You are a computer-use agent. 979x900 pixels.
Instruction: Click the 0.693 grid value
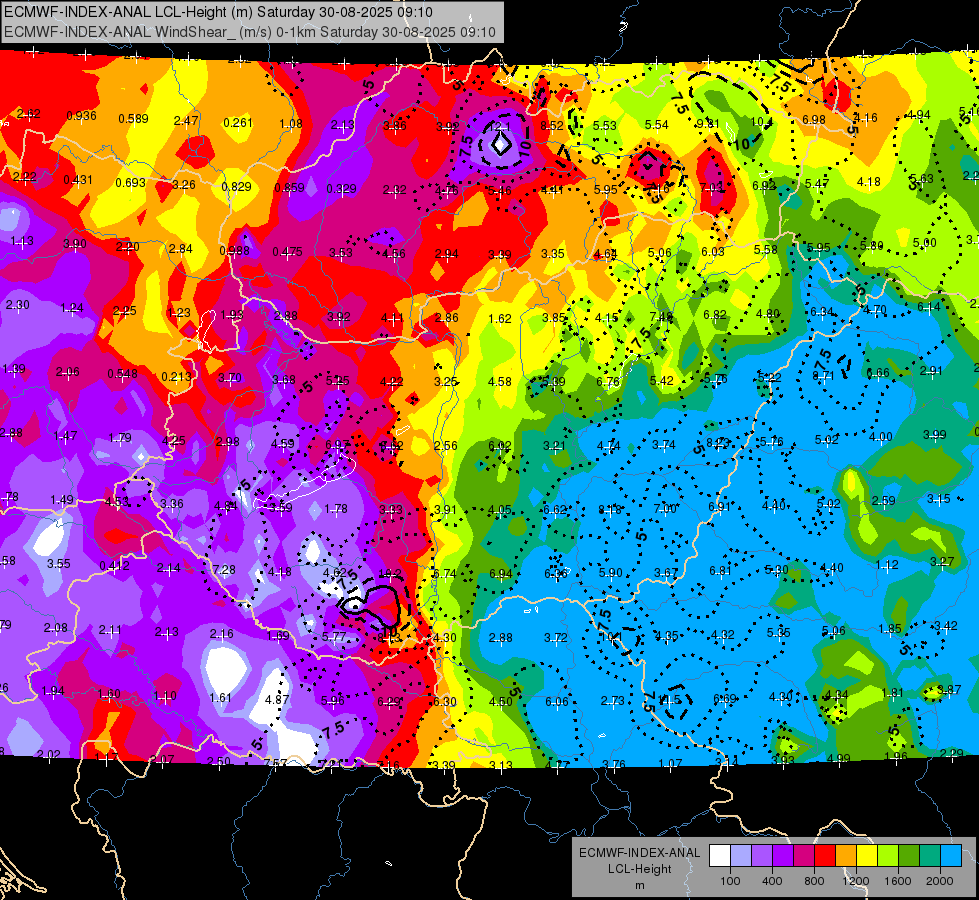(x=130, y=183)
